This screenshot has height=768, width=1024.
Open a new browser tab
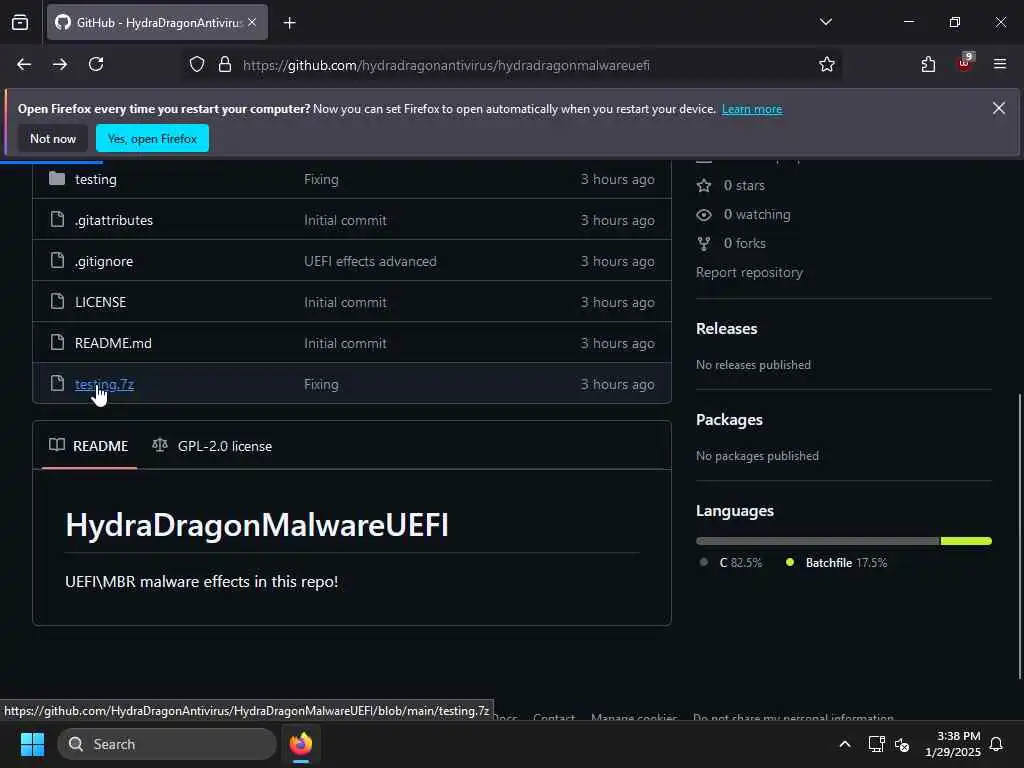tap(289, 23)
